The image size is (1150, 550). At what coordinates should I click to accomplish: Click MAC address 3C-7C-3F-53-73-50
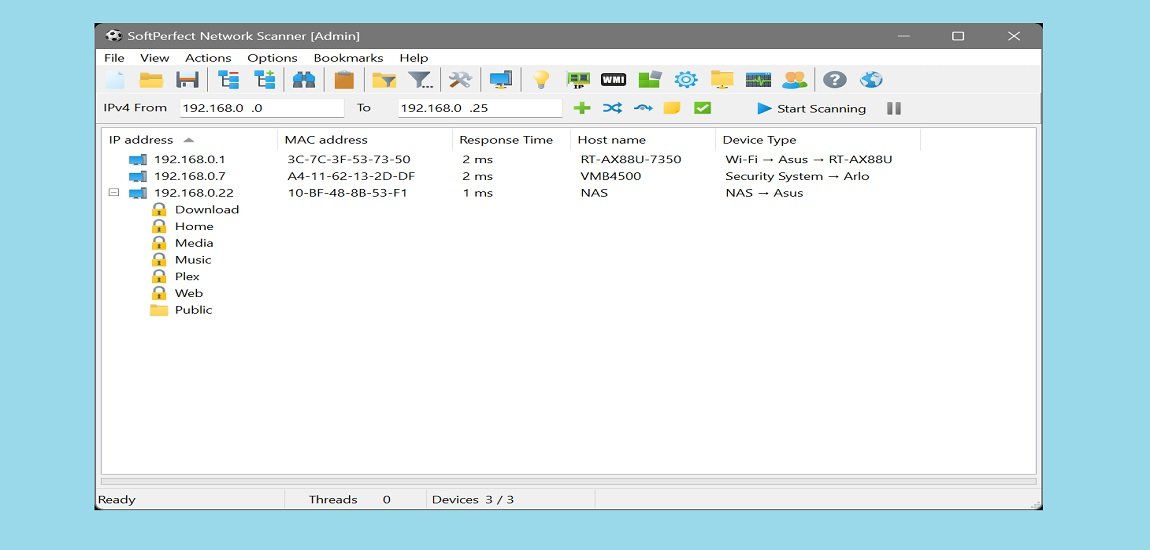349,159
